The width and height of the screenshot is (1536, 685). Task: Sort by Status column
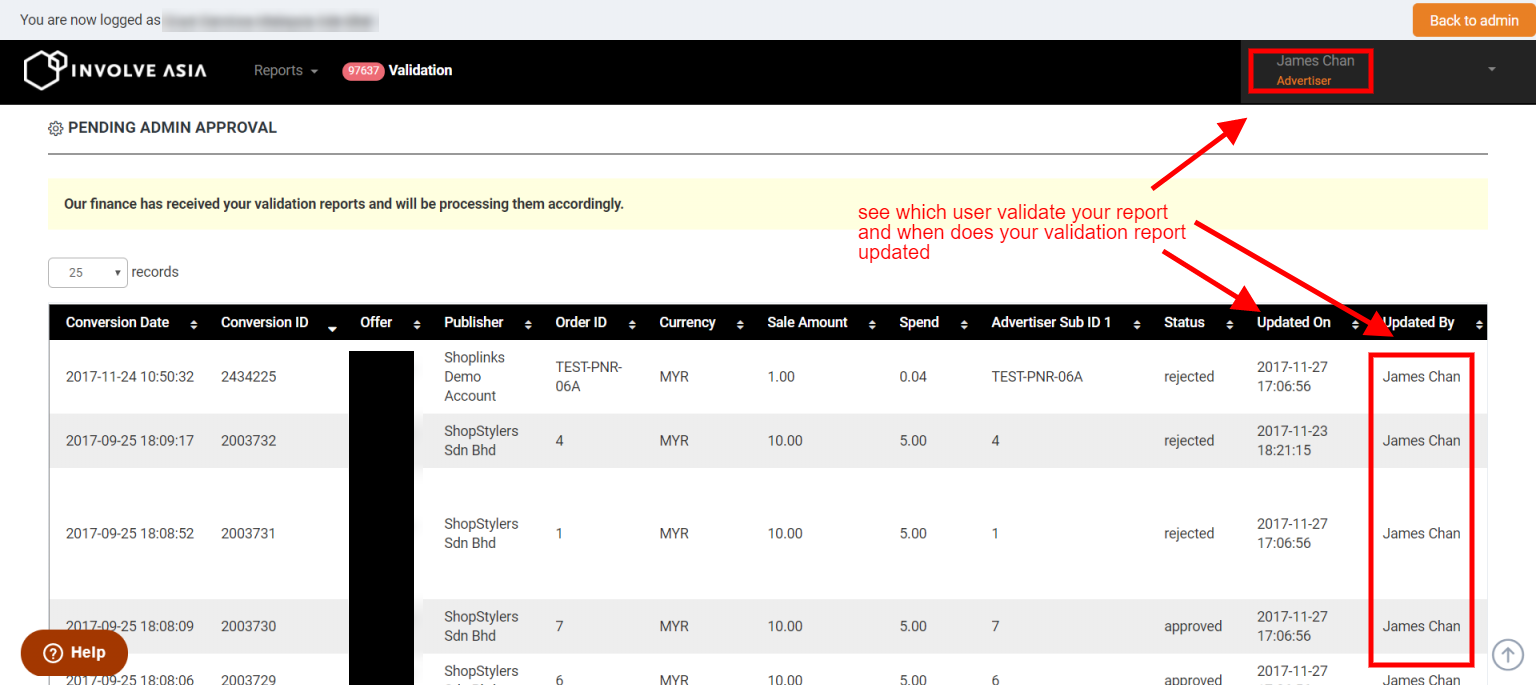1197,322
